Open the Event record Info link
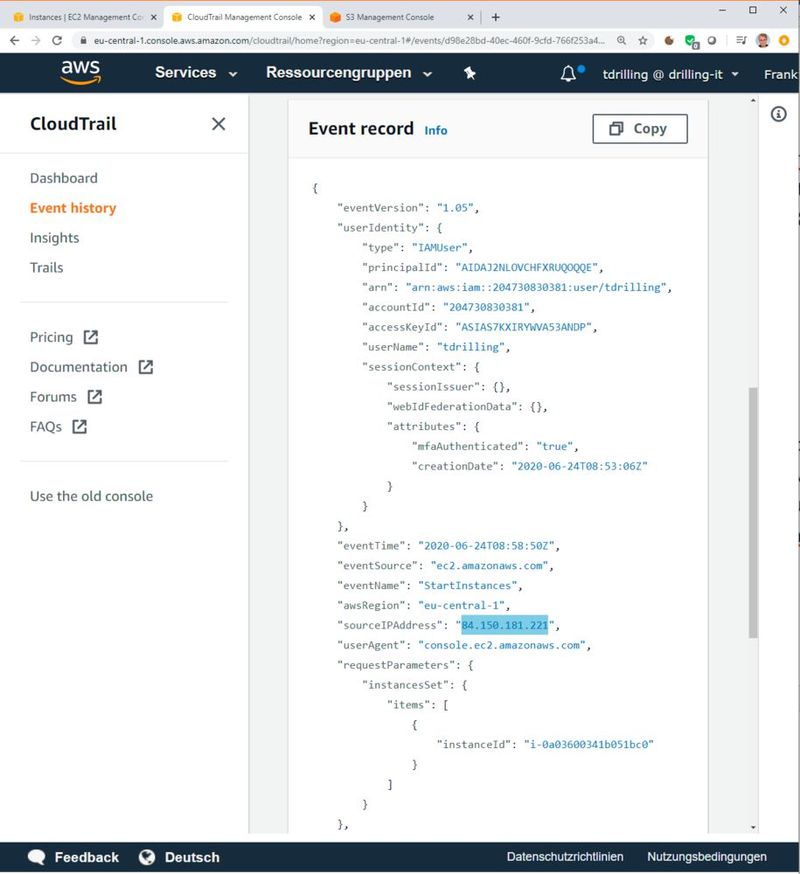This screenshot has height=874, width=800. (x=435, y=130)
